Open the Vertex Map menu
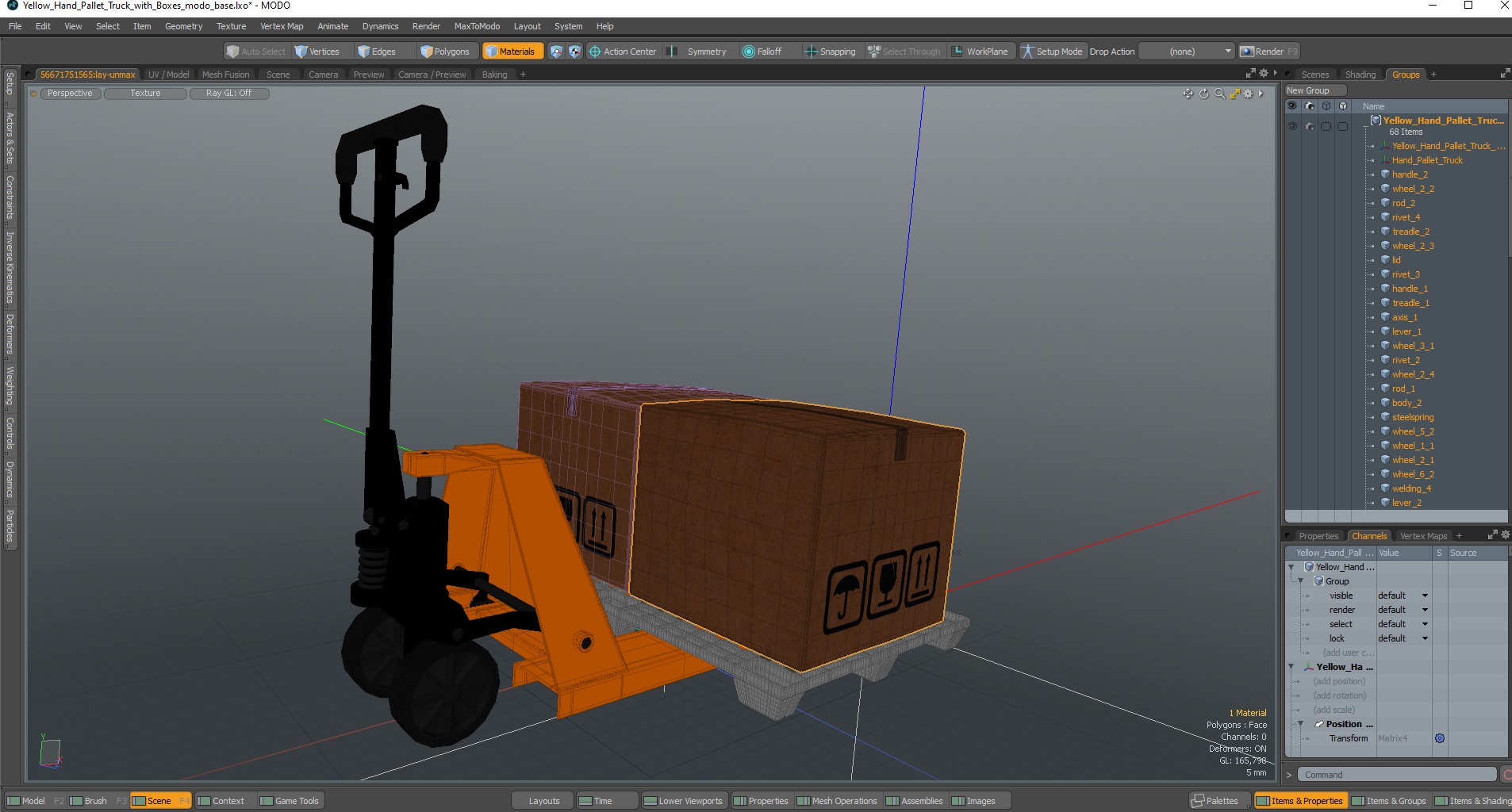 [x=282, y=26]
